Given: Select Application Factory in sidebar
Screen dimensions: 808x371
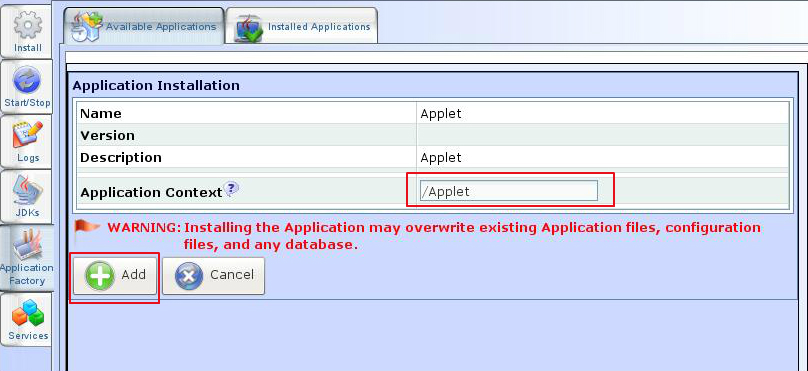Looking at the screenshot, I should pos(26,258).
